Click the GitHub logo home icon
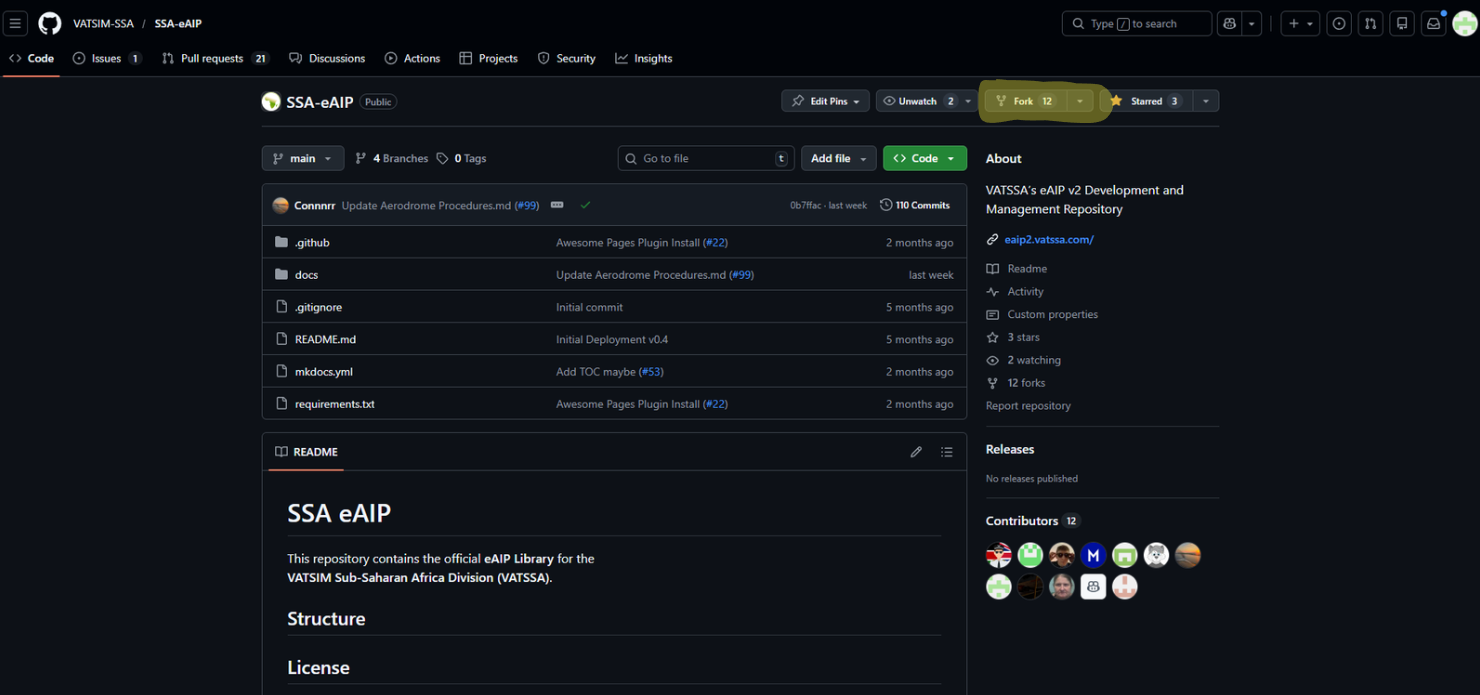This screenshot has width=1480, height=695. 49,23
